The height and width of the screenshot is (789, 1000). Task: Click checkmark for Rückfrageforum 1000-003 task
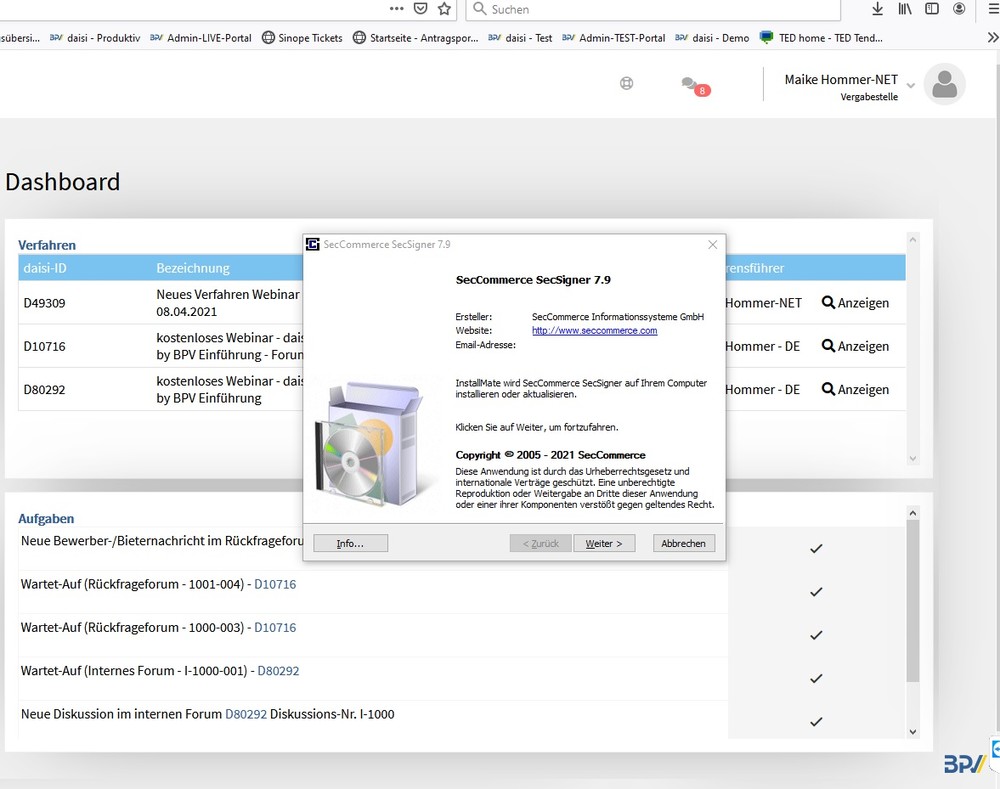(x=816, y=635)
